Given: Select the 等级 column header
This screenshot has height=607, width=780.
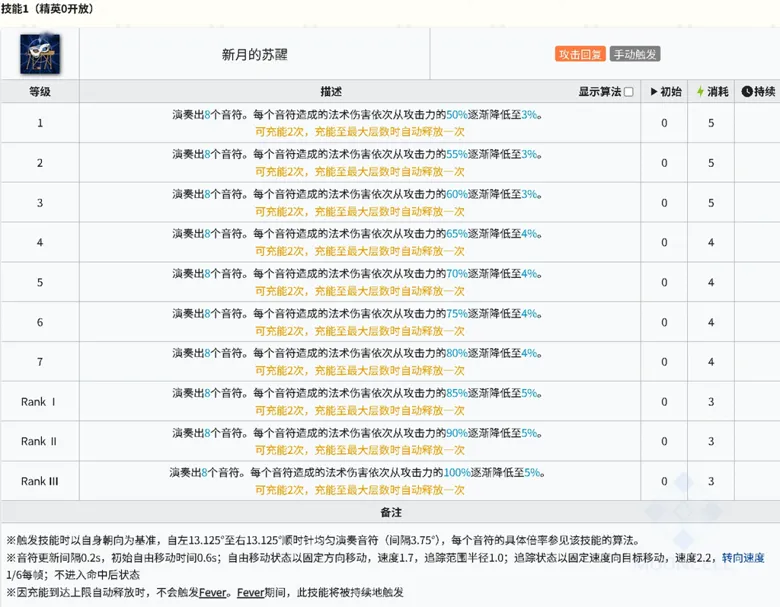Looking at the screenshot, I should point(40,92).
